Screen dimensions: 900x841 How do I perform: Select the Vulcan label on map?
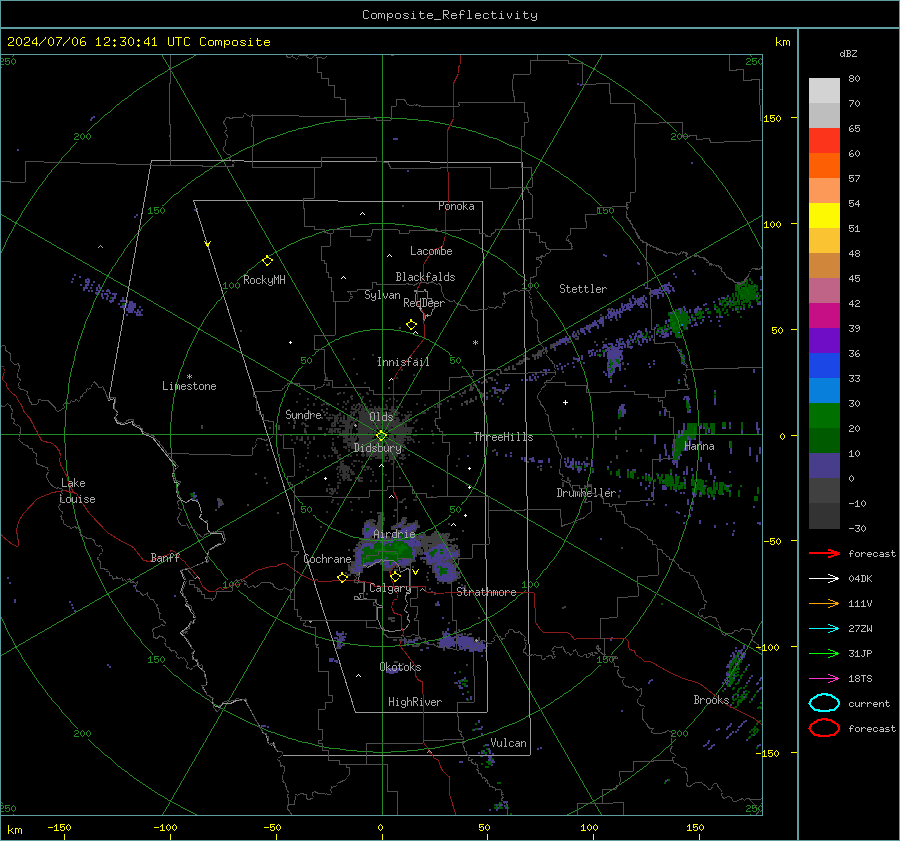(x=508, y=743)
